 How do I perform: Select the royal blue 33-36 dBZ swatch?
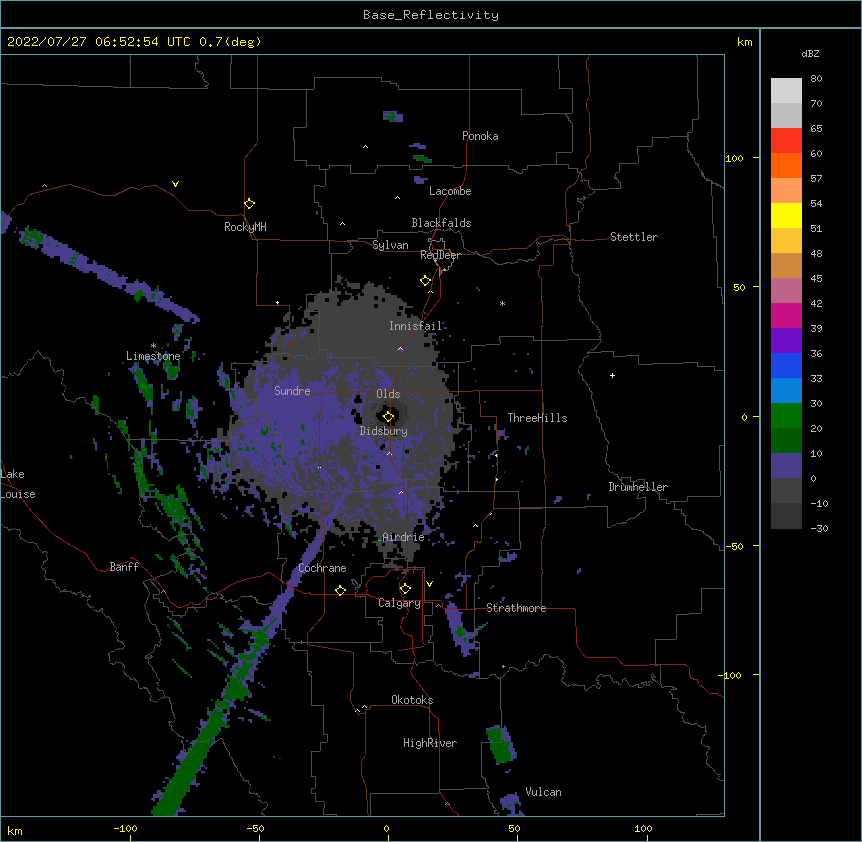pyautogui.click(x=786, y=365)
